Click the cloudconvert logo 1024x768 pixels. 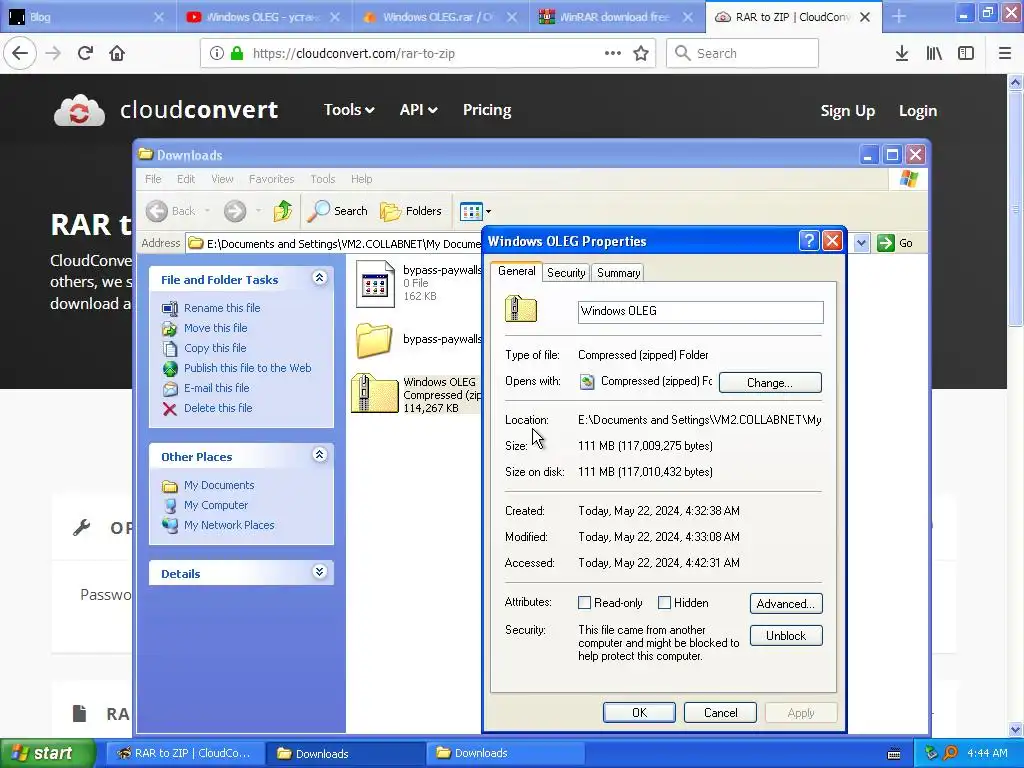pyautogui.click(x=167, y=110)
